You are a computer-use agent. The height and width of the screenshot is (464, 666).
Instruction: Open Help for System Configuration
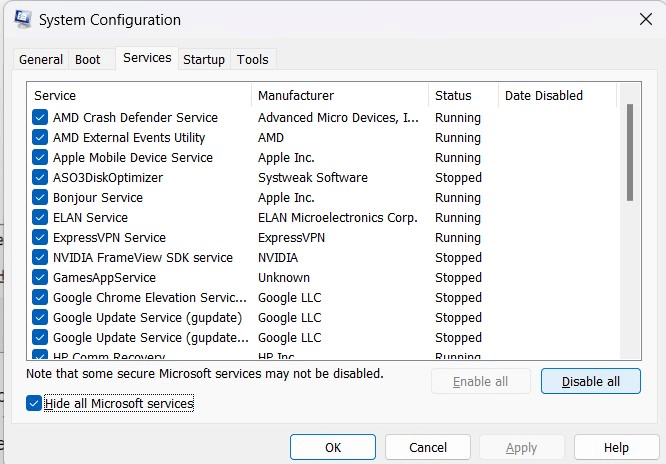(616, 447)
